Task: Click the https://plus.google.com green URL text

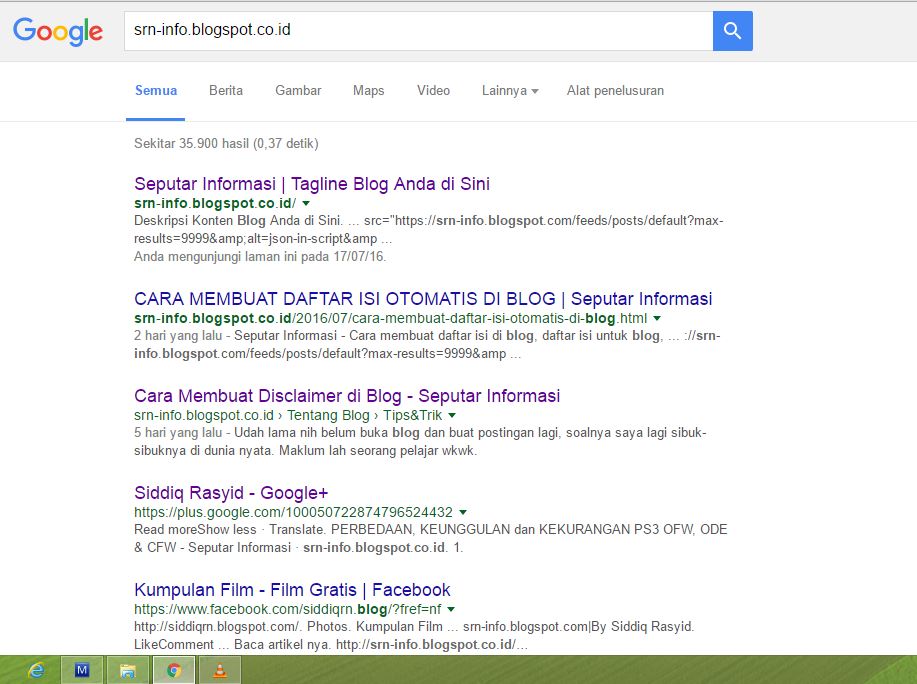Action: 293,512
